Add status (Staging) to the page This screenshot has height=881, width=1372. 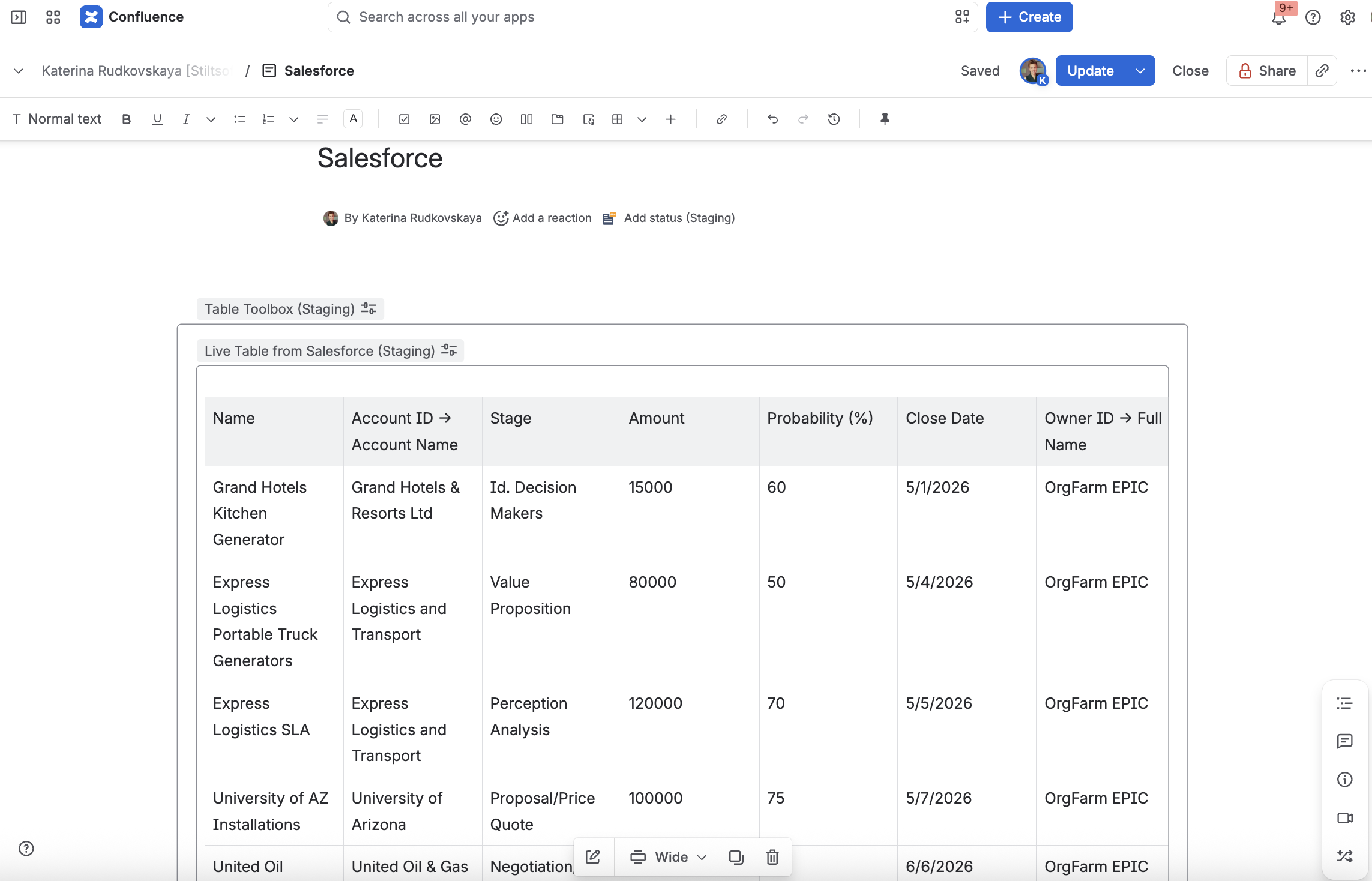670,218
